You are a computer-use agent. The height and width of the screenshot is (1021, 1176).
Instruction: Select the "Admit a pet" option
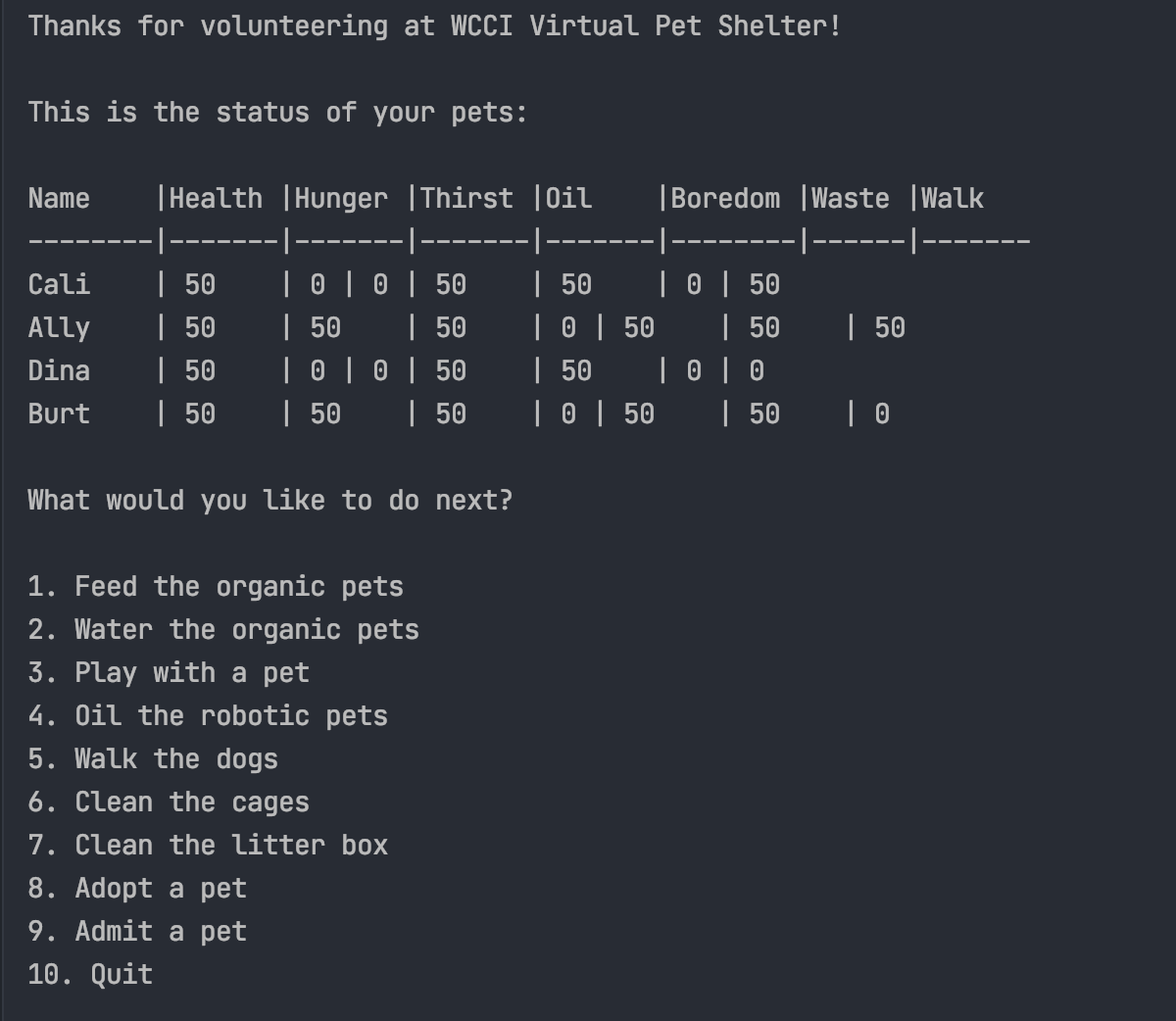(137, 932)
